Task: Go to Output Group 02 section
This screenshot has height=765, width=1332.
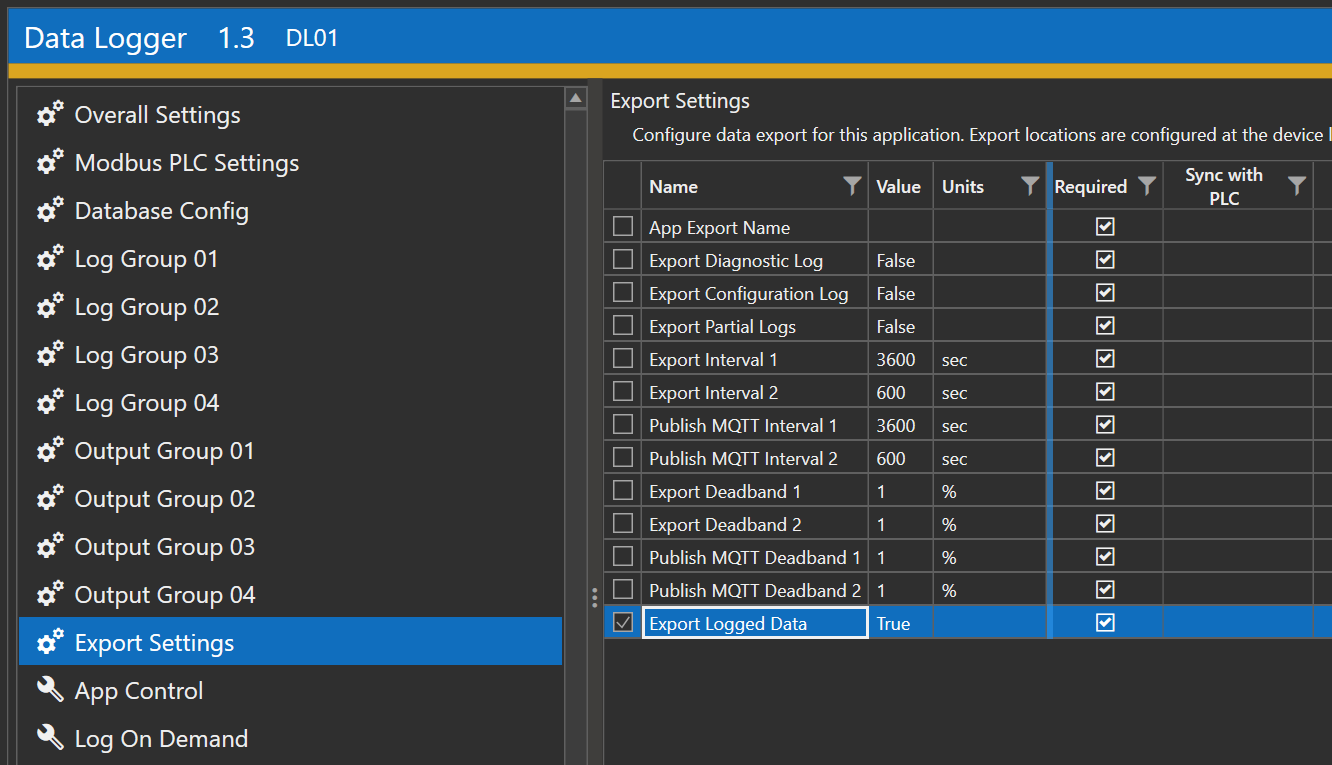Action: (165, 499)
